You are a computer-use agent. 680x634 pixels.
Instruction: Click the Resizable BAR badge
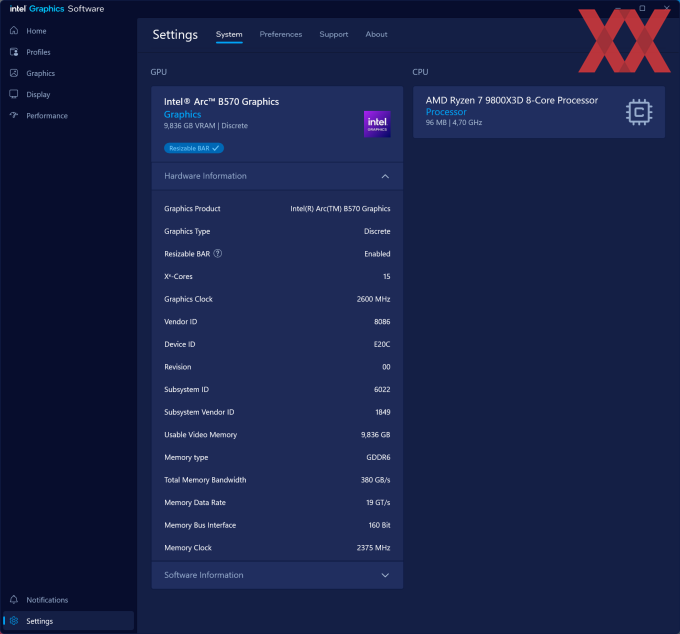tap(194, 148)
